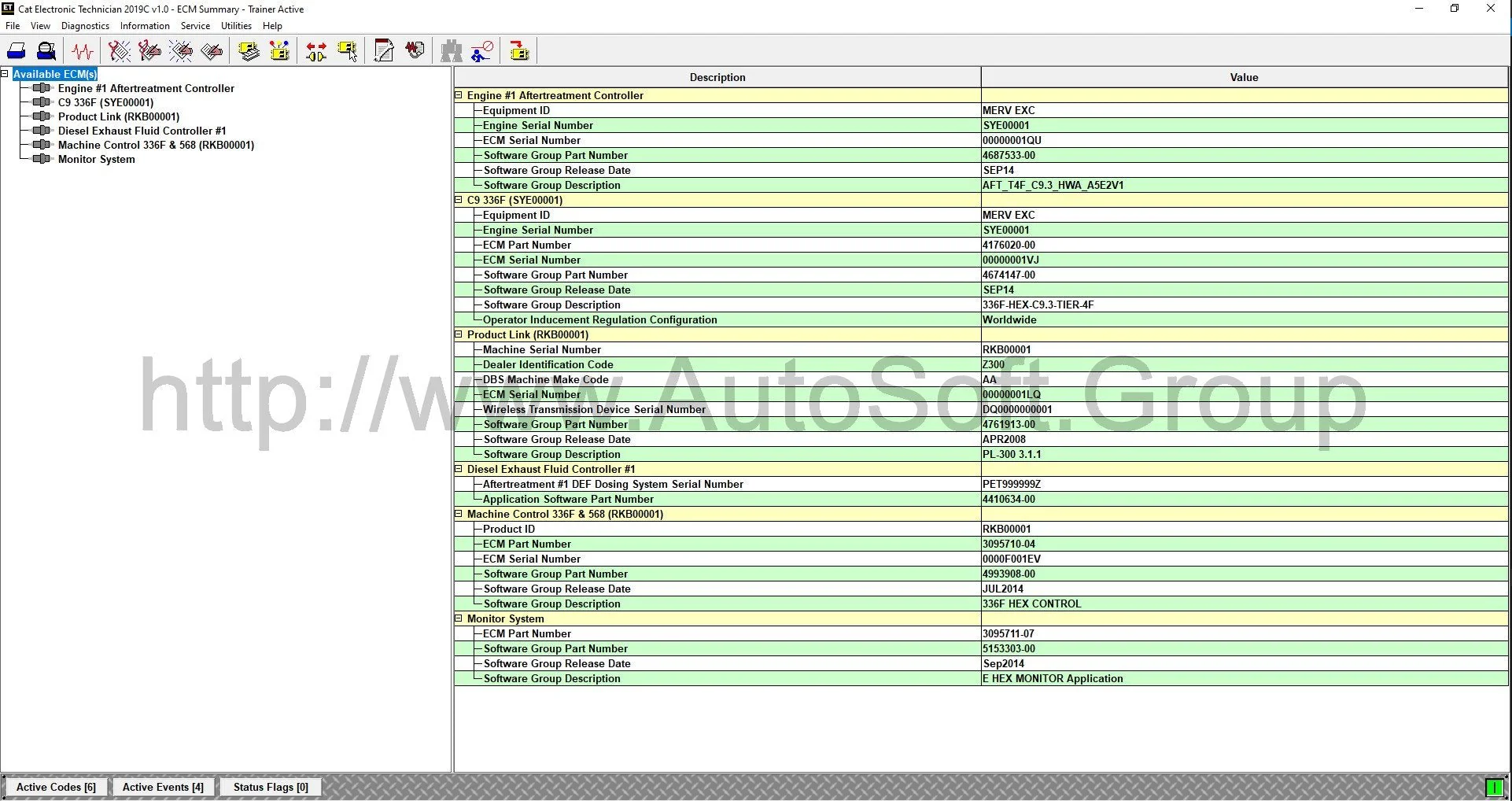
Task: Open the Configuration tool with colored pins icon
Action: [279, 52]
